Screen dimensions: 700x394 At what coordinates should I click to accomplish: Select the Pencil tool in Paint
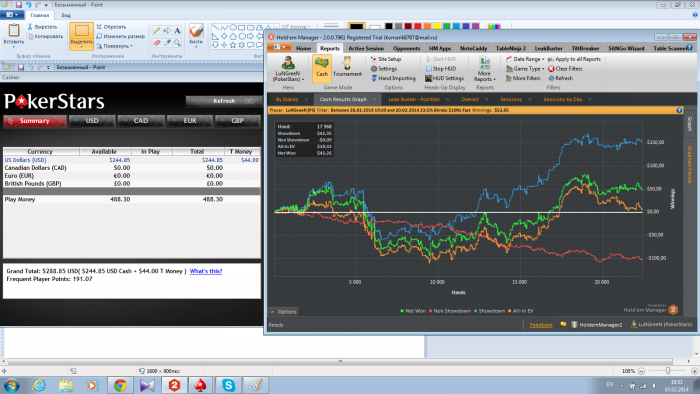click(x=156, y=30)
